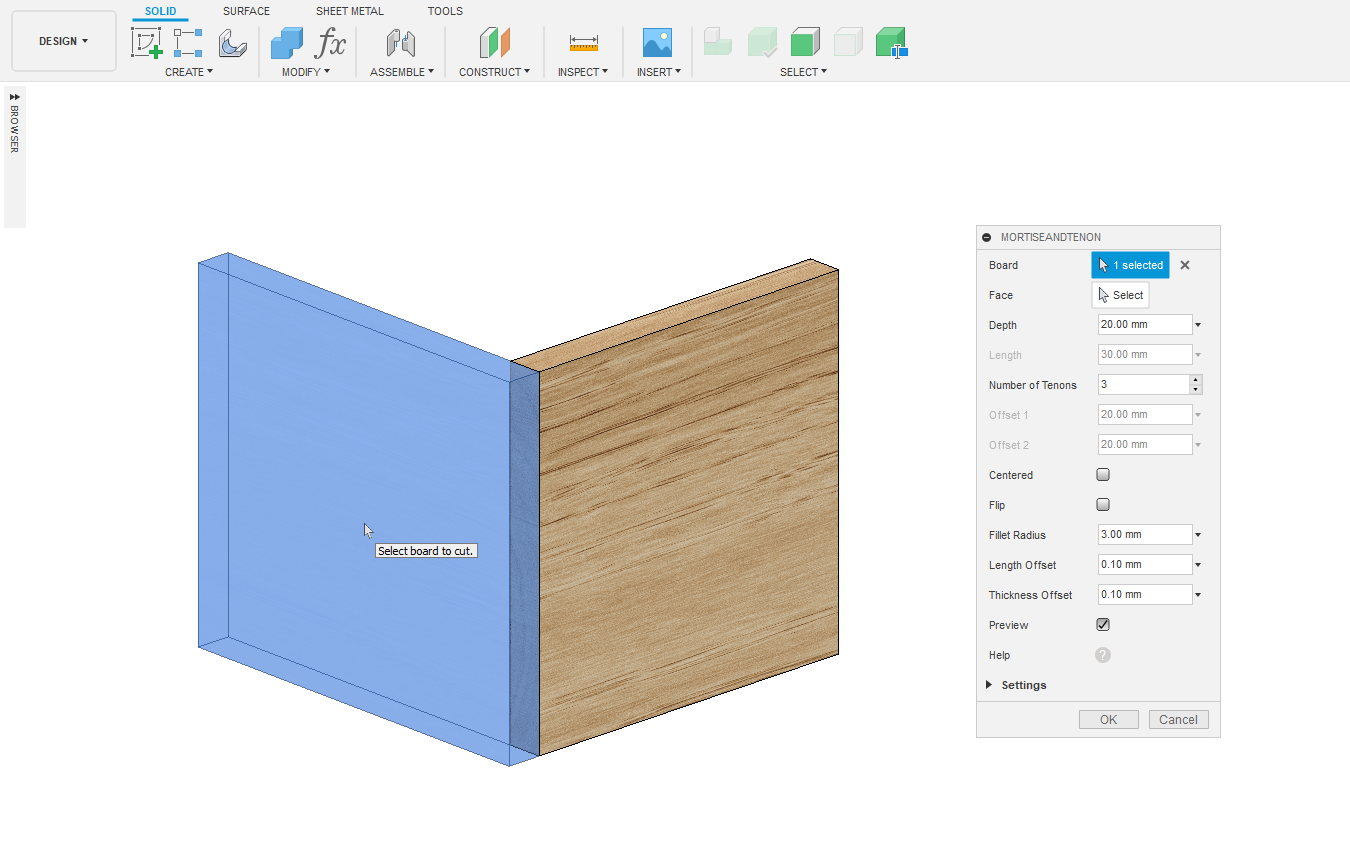Click the Fillet Radius input field
Viewport: 1350px width, 859px height.
(1144, 535)
